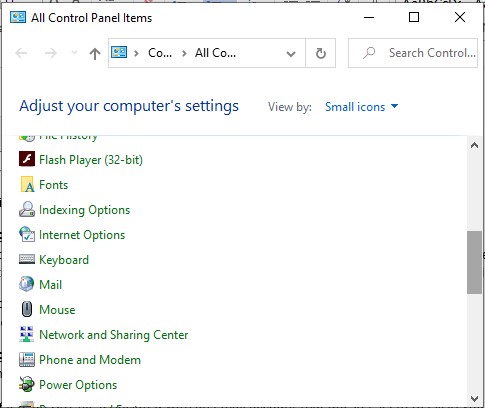Click the Internet Options globe icon
Screen dimensions: 485x408
[27, 234]
